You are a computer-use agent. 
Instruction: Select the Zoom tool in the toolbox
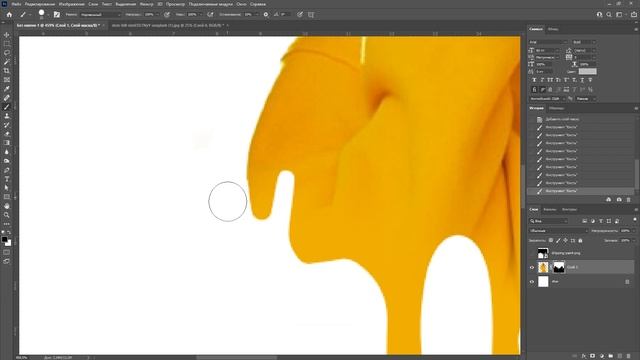click(x=7, y=215)
